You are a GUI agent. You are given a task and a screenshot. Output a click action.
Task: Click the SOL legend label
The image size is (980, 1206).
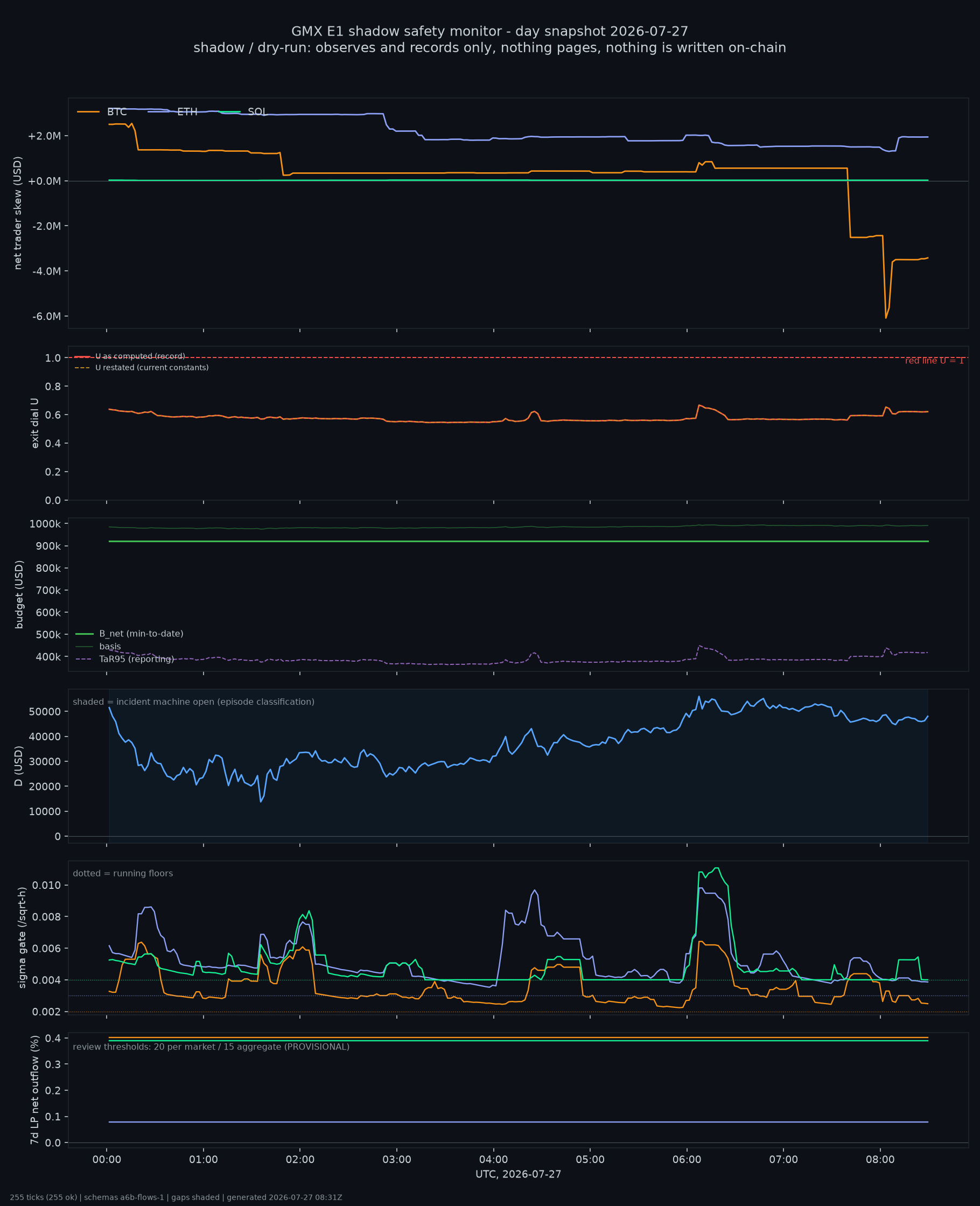pos(257,112)
